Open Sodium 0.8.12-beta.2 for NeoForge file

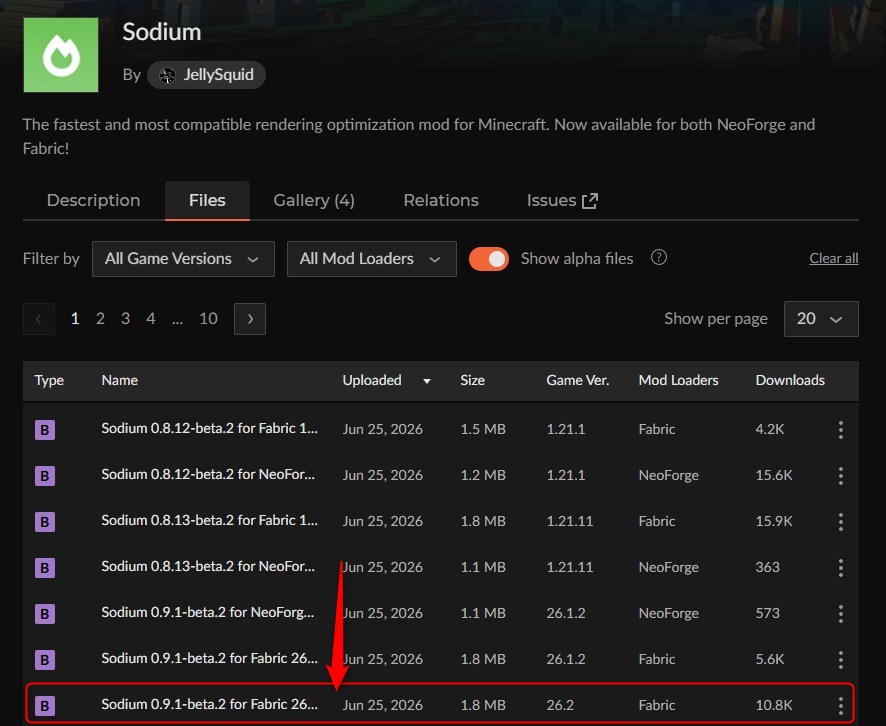[208, 475]
